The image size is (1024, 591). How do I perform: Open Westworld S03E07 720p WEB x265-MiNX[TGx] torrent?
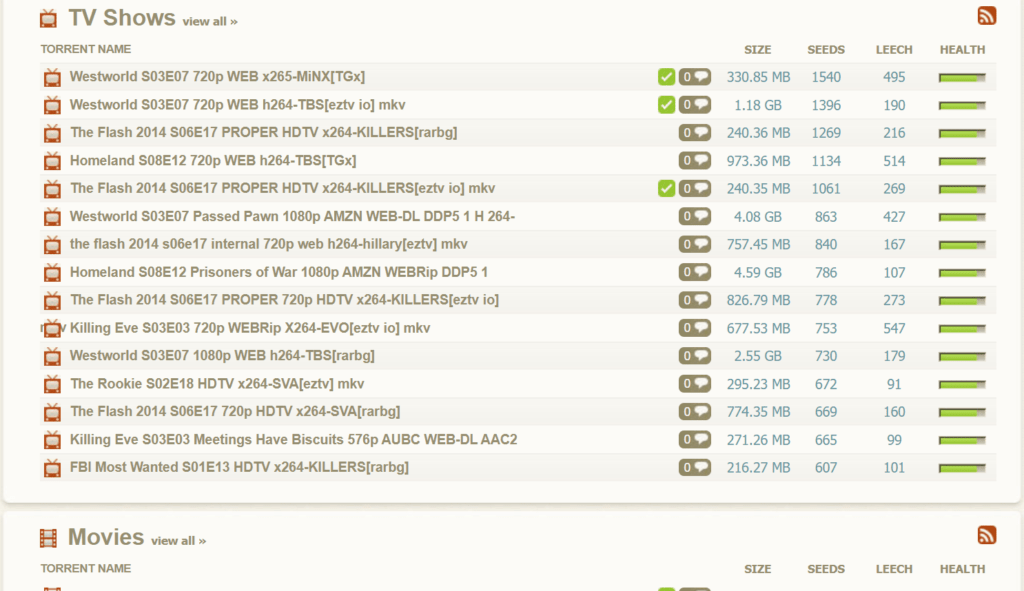click(x=217, y=76)
